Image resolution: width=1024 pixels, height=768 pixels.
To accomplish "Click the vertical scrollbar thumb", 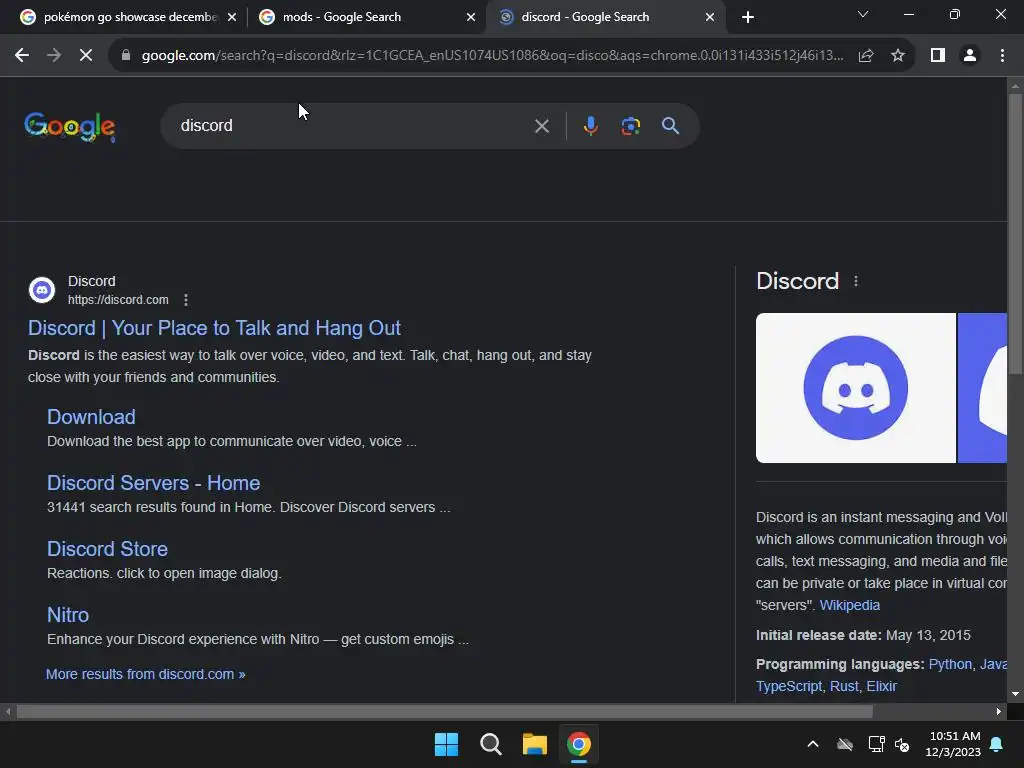I will pos(1015,234).
